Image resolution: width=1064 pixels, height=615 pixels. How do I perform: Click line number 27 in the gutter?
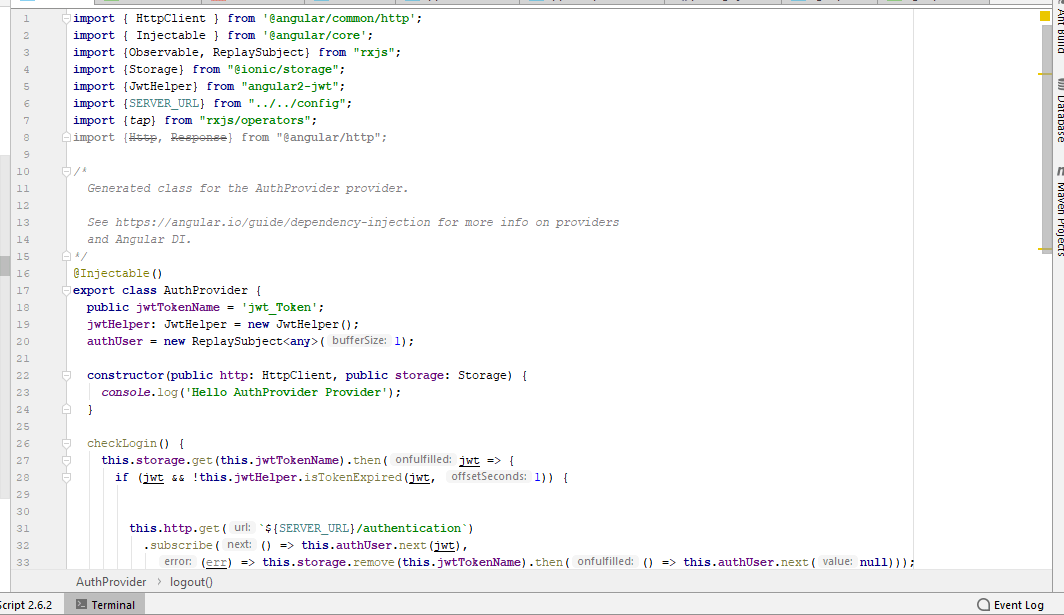(x=22, y=460)
